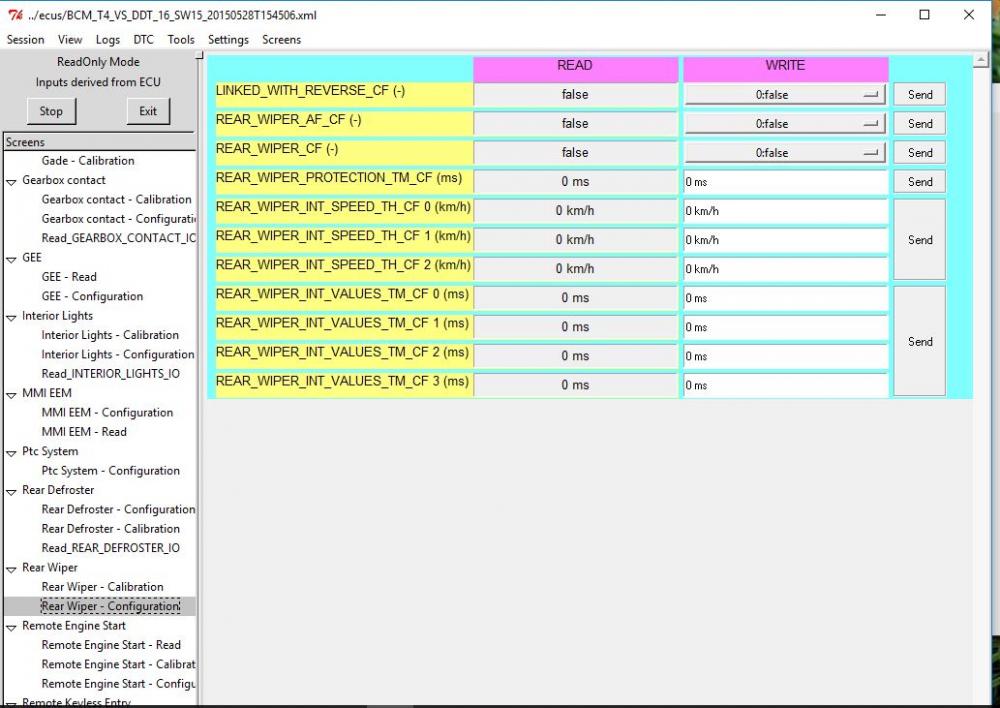Collapse the MMI EEM tree group
Image resolution: width=1000 pixels, height=708 pixels.
(x=11, y=395)
